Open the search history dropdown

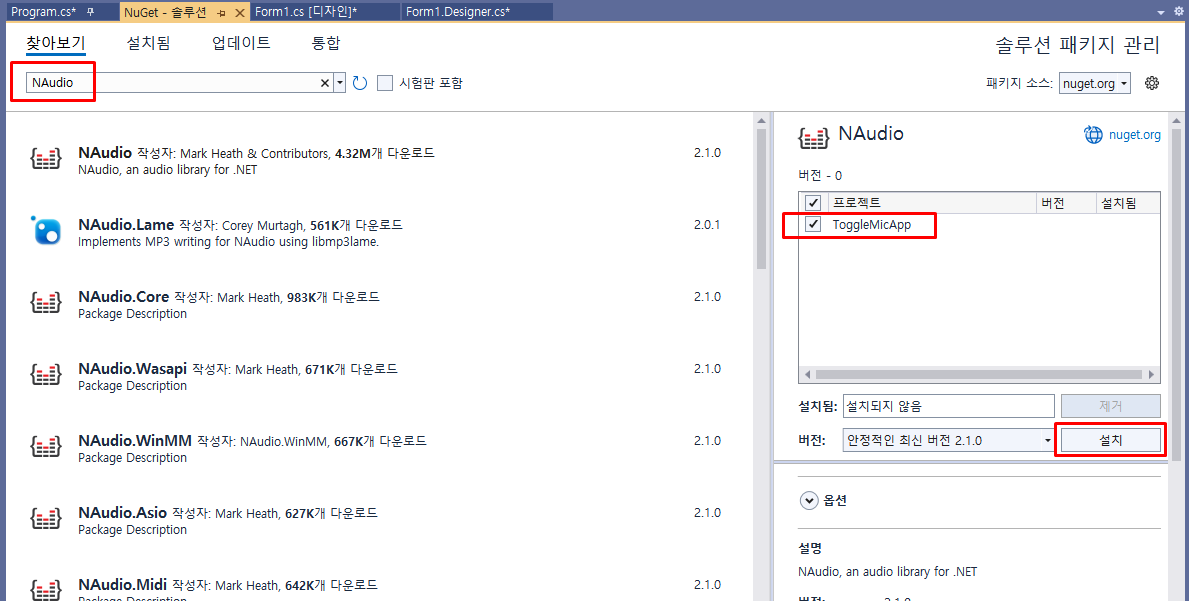[340, 83]
